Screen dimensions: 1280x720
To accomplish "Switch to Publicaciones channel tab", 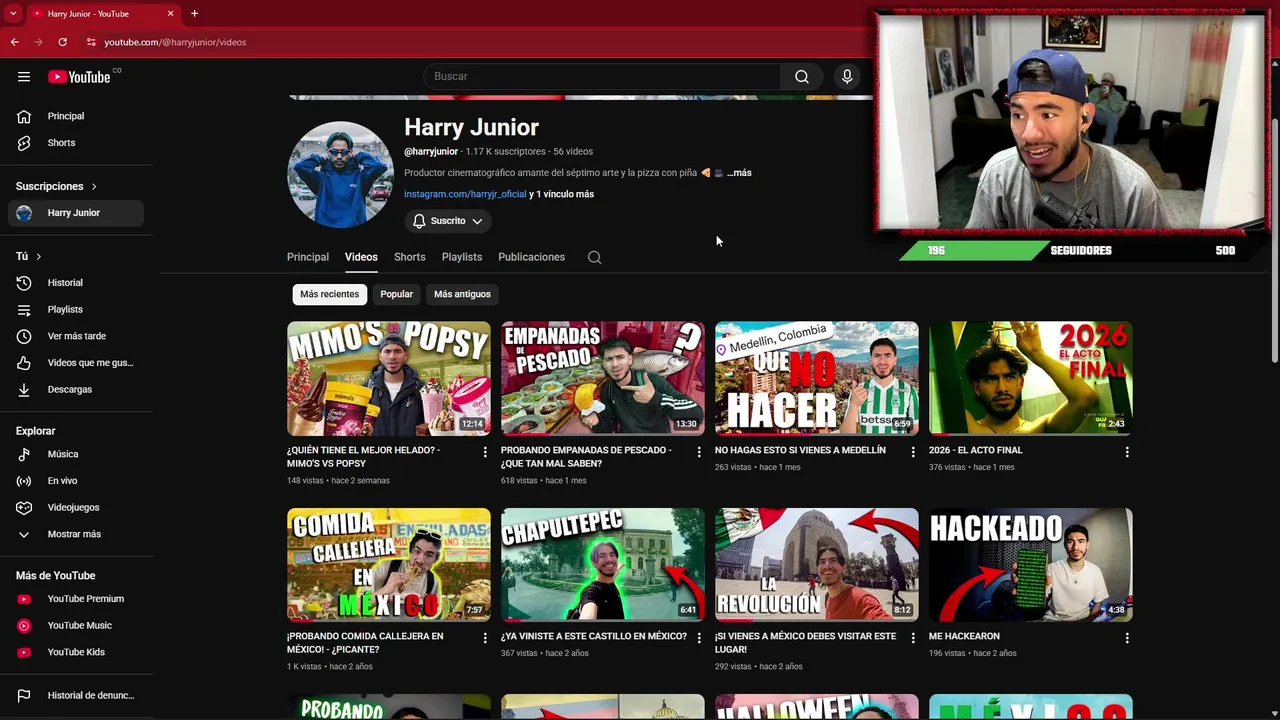I will pyautogui.click(x=531, y=257).
